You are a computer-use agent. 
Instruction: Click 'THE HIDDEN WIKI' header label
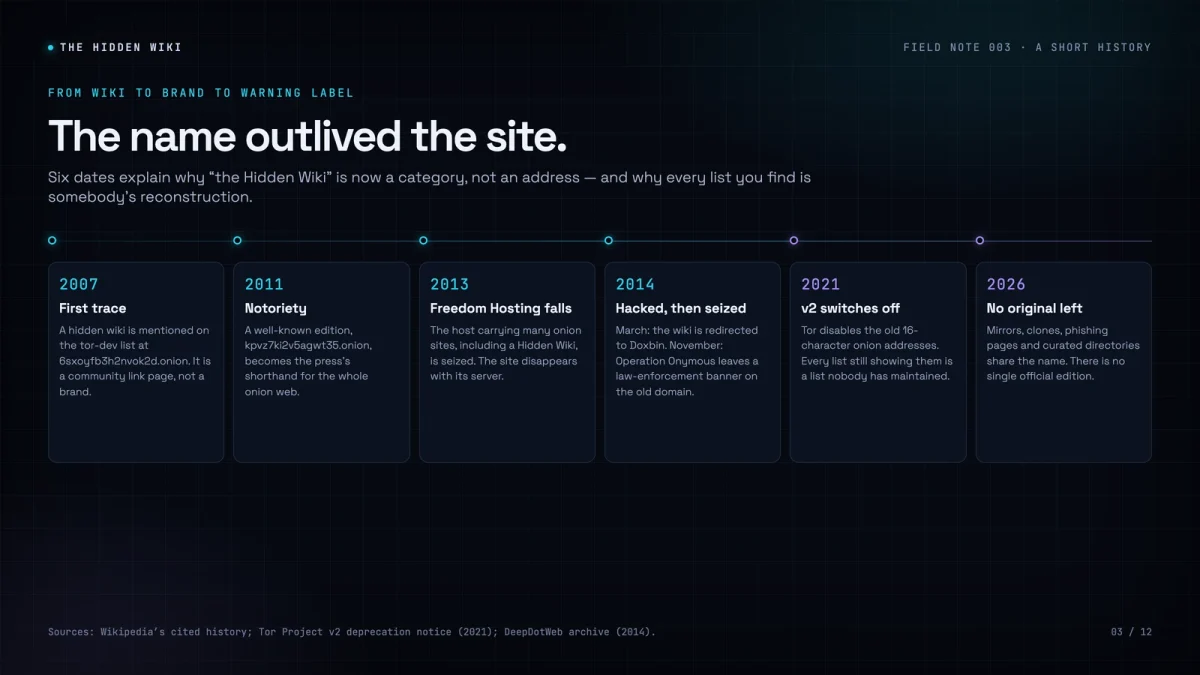click(x=121, y=47)
